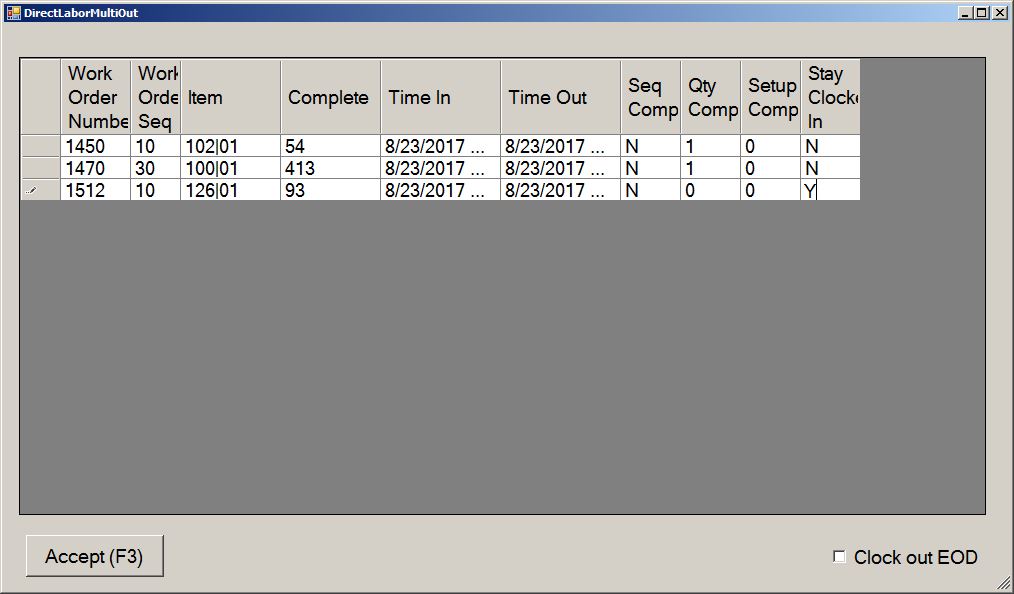Select the row header for work order 1450
The height and width of the screenshot is (594, 1014).
pos(40,146)
